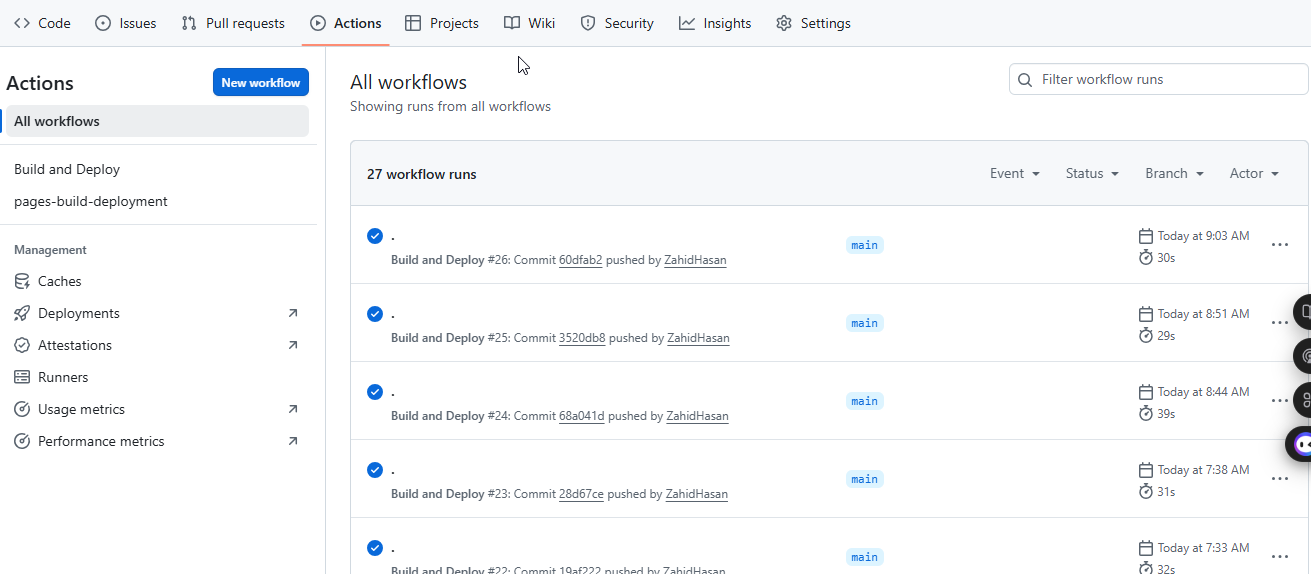This screenshot has width=1311, height=574.
Task: Click the Runners server icon
Action: click(22, 377)
